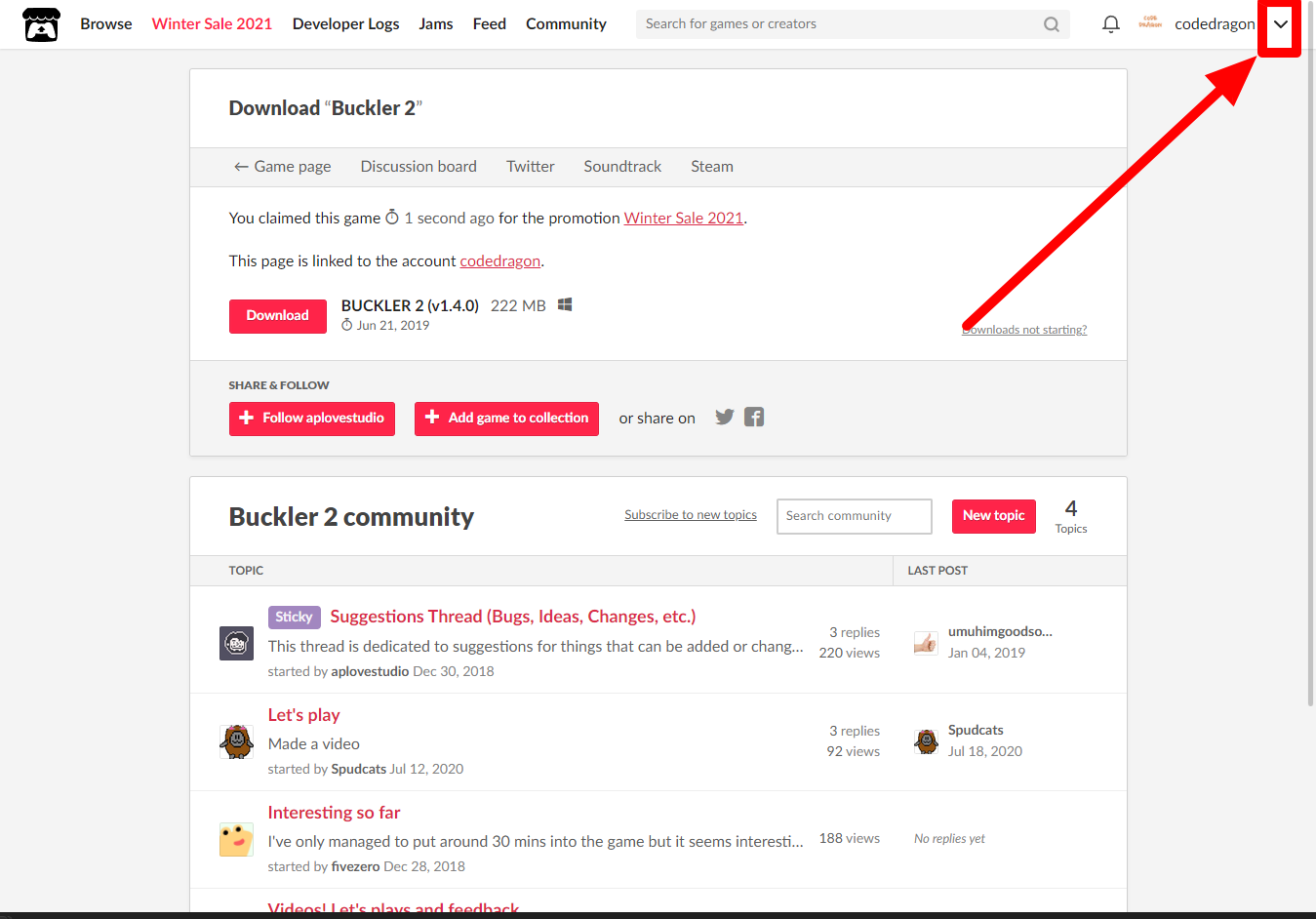1316x919 pixels.
Task: Open Suggestions Thread topic
Action: pyautogui.click(x=513, y=617)
